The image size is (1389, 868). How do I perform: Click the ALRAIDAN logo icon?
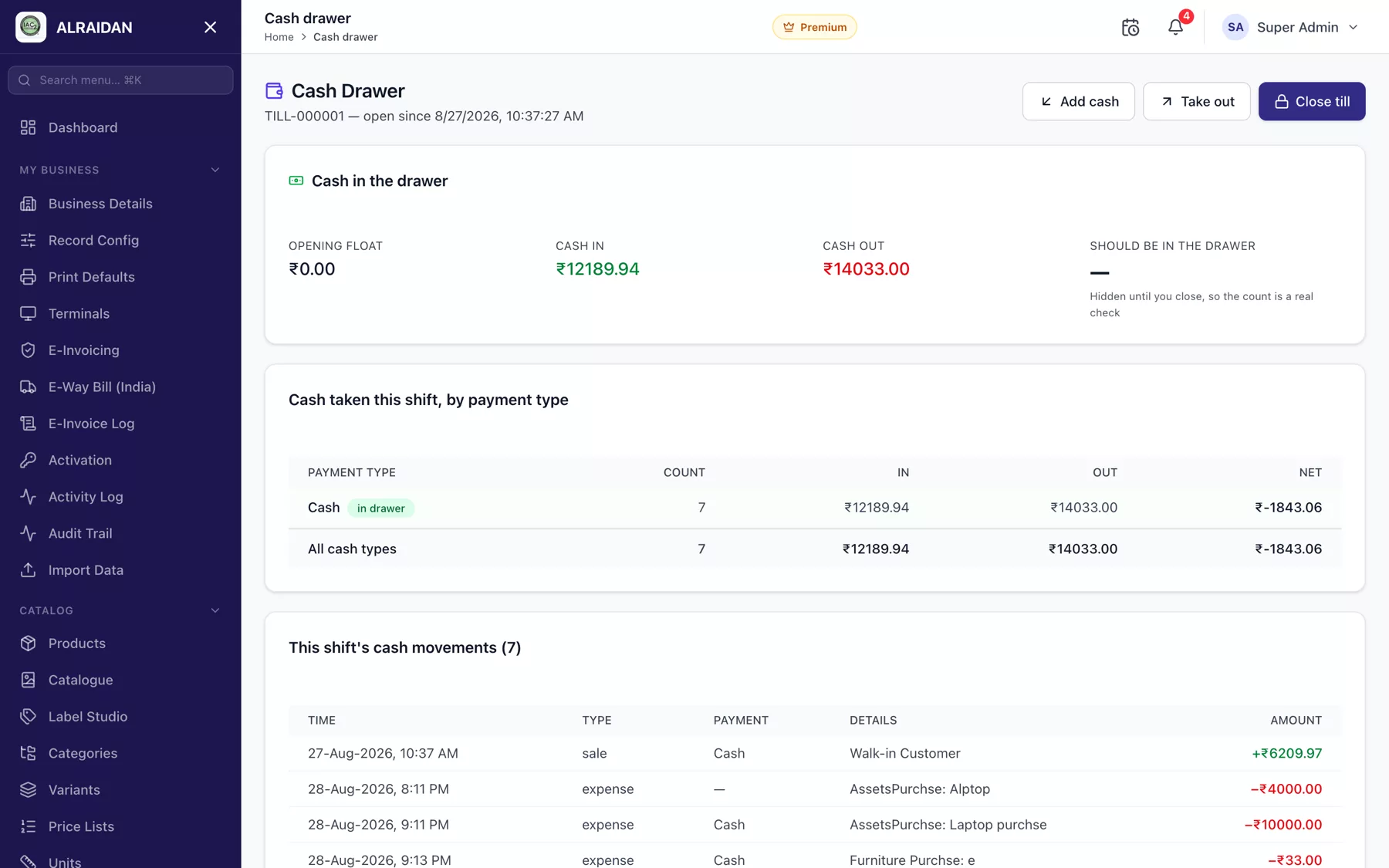31,27
